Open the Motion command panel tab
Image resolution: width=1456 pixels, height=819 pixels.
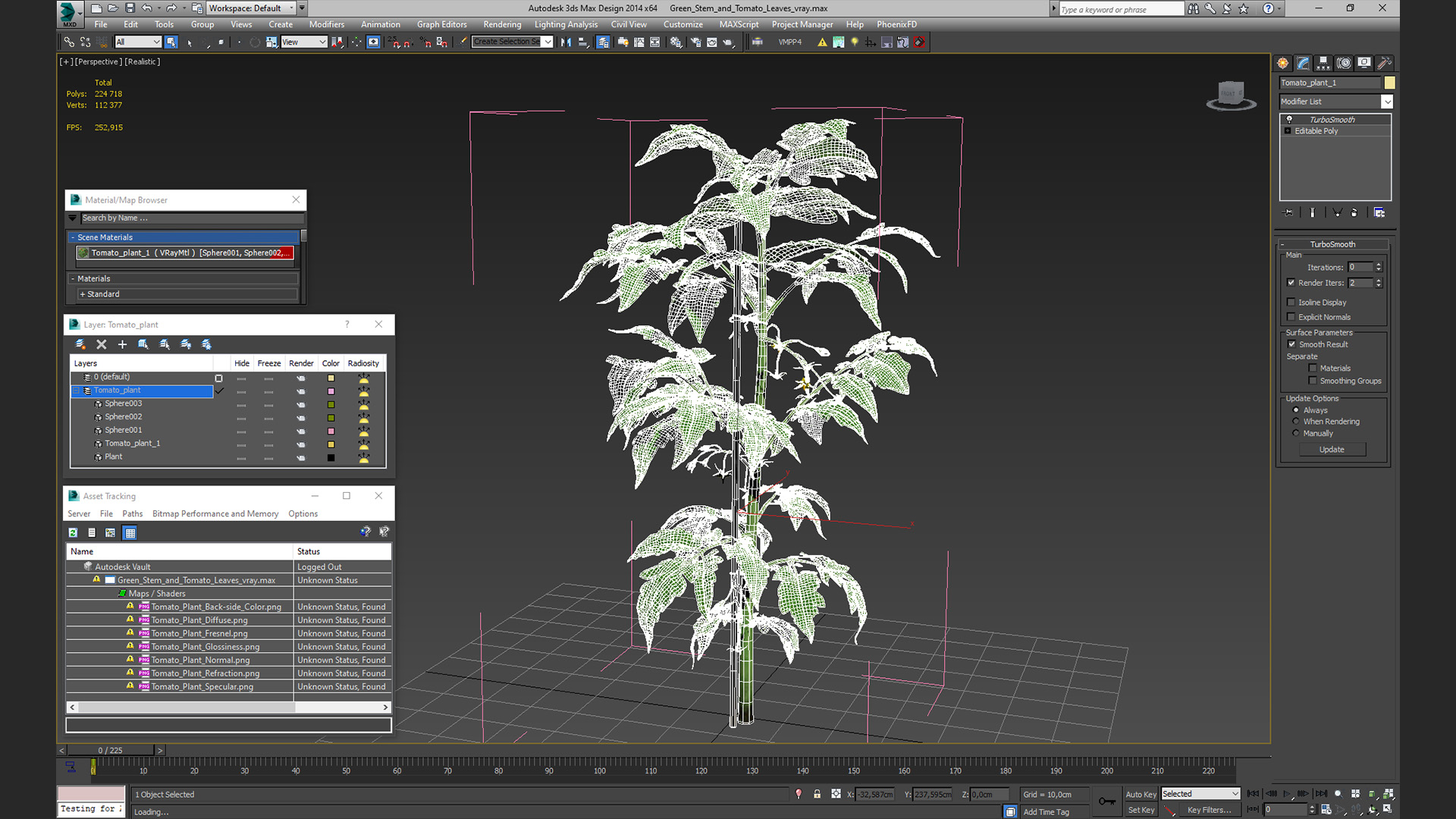point(1344,63)
